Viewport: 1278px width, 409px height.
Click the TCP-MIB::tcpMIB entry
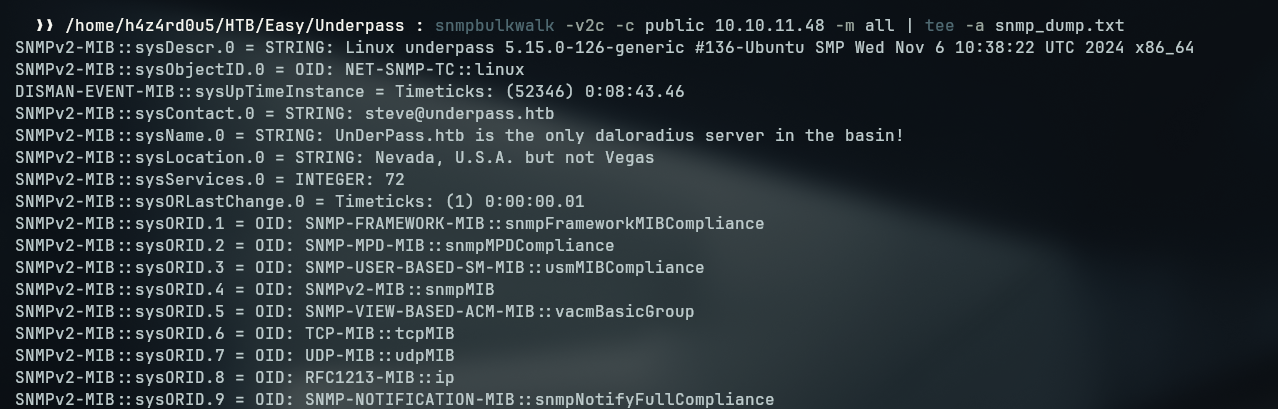[379, 333]
